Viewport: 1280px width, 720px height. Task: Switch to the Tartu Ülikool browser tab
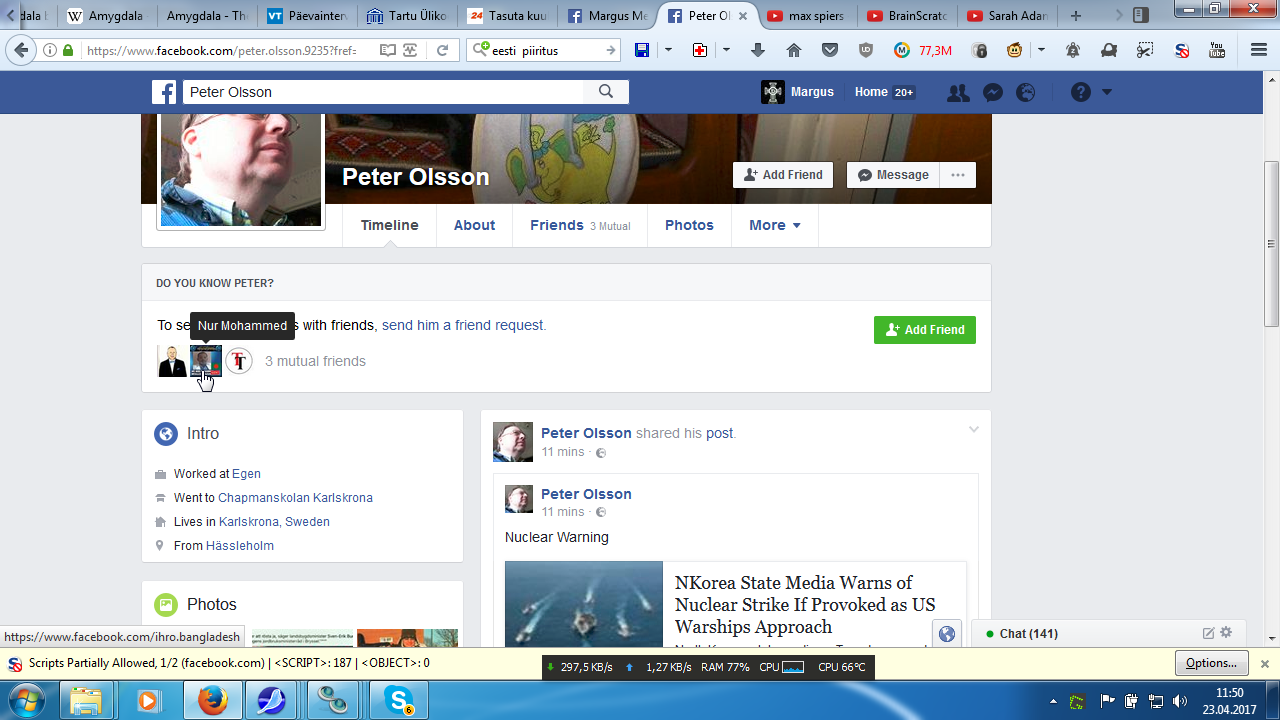pyautogui.click(x=407, y=16)
